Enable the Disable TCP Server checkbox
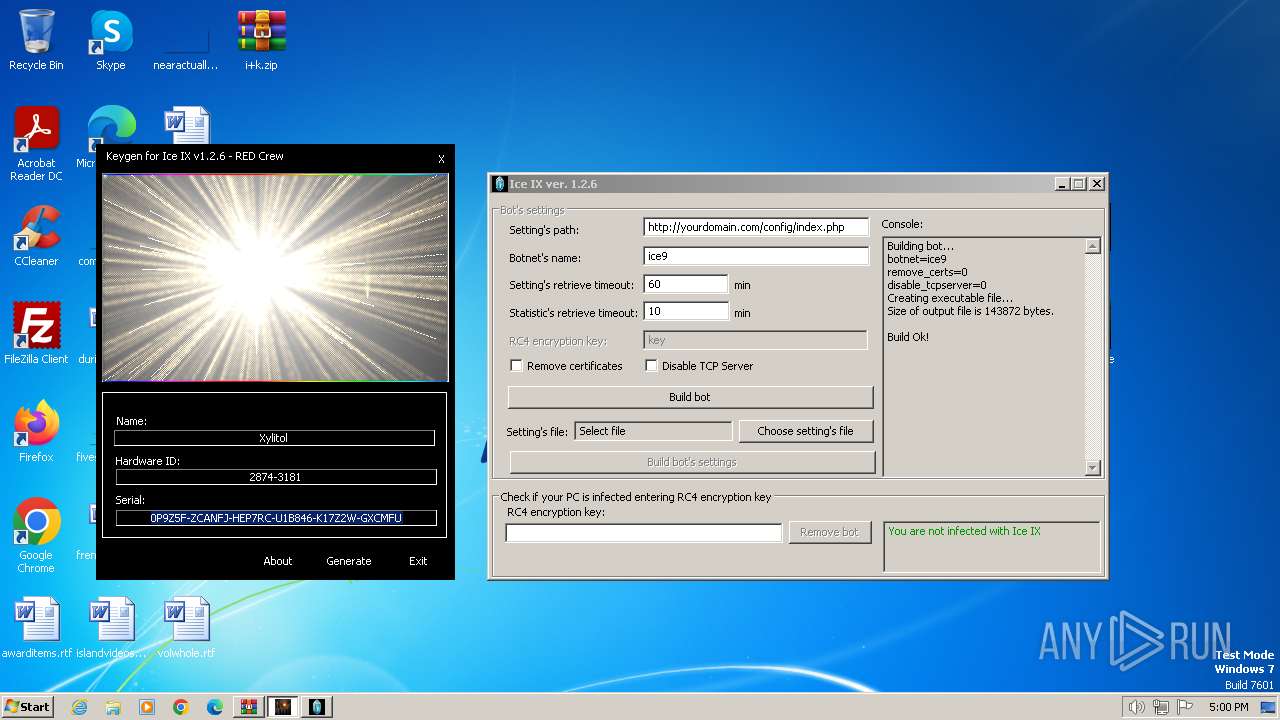The height and width of the screenshot is (720, 1280). pos(651,366)
